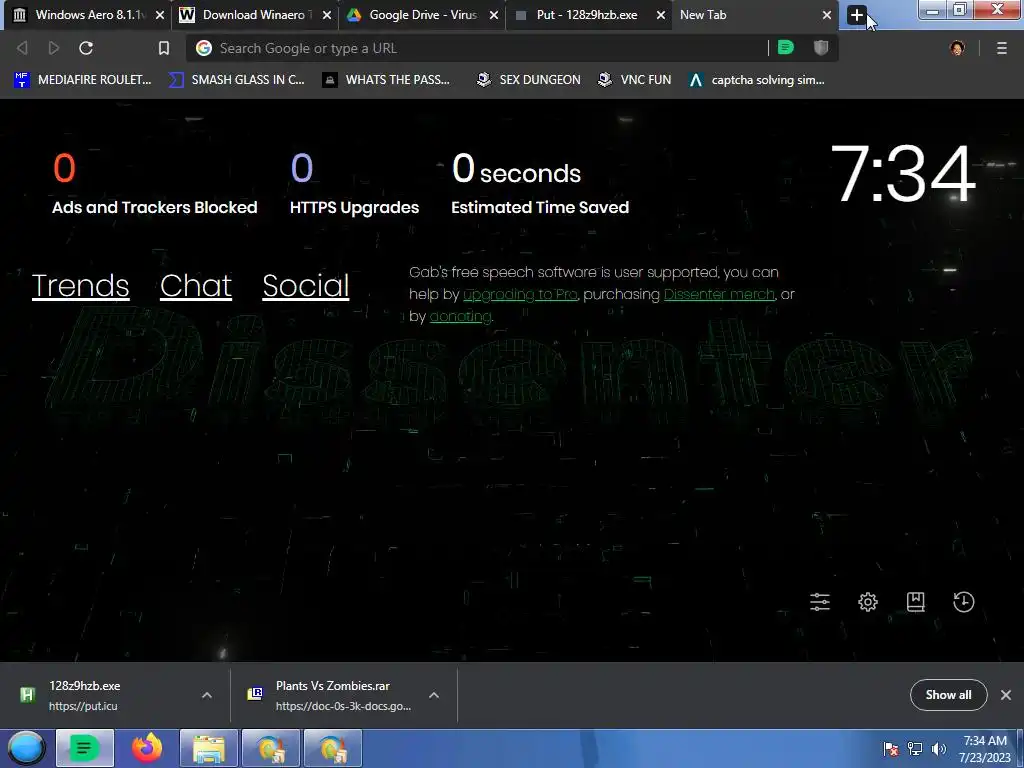Screen dimensions: 1024x768
Task: Close the downloads bar
Action: [x=1006, y=695]
